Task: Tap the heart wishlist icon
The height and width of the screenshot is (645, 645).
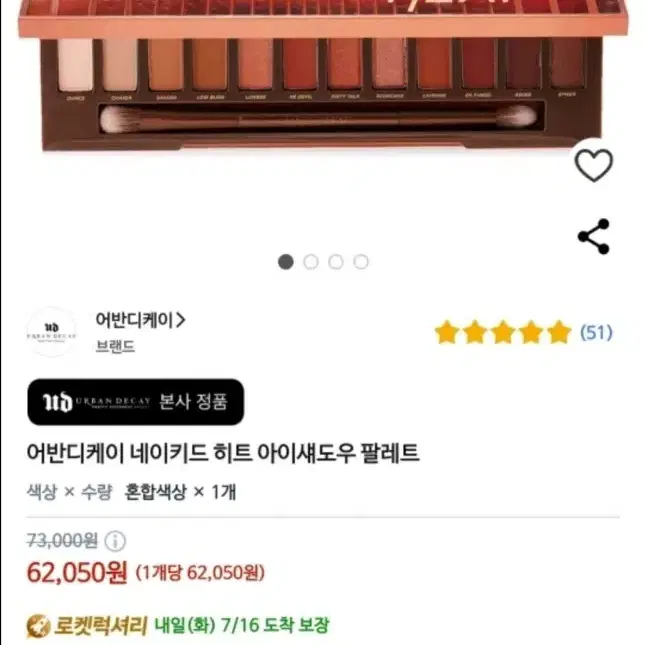Action: 593,165
